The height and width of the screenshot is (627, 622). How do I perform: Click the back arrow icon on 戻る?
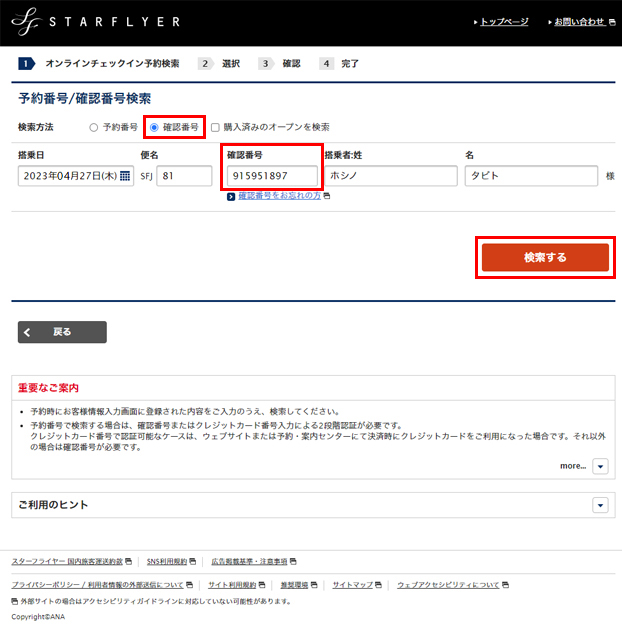(x=28, y=332)
